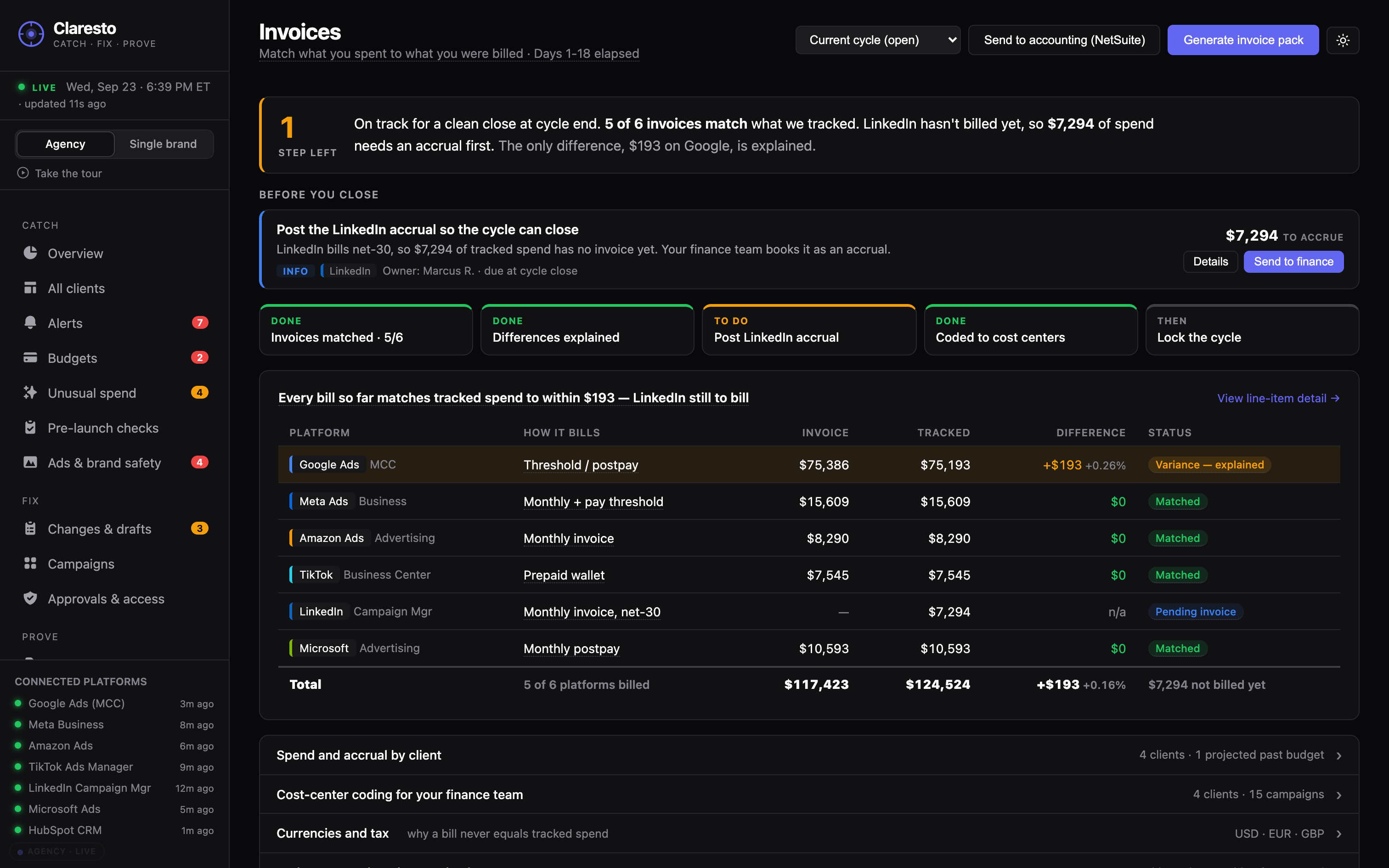Open Overview via its pie-chart icon
Screen dimensions: 1389x868
(30, 253)
